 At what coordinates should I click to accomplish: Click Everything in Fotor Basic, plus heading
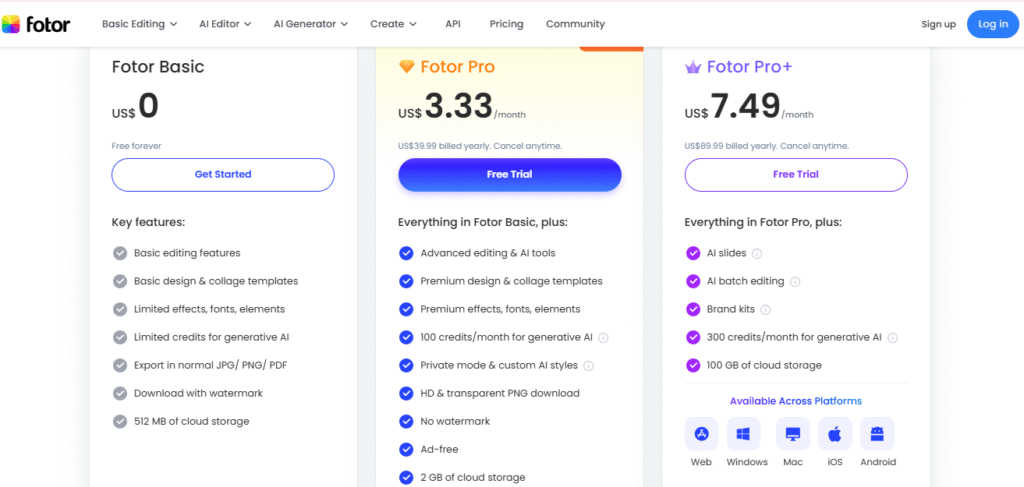point(483,223)
